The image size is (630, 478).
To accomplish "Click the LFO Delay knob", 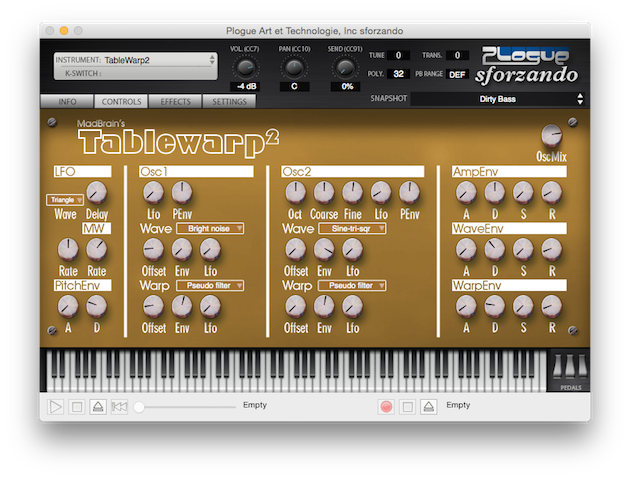I will click(x=97, y=192).
